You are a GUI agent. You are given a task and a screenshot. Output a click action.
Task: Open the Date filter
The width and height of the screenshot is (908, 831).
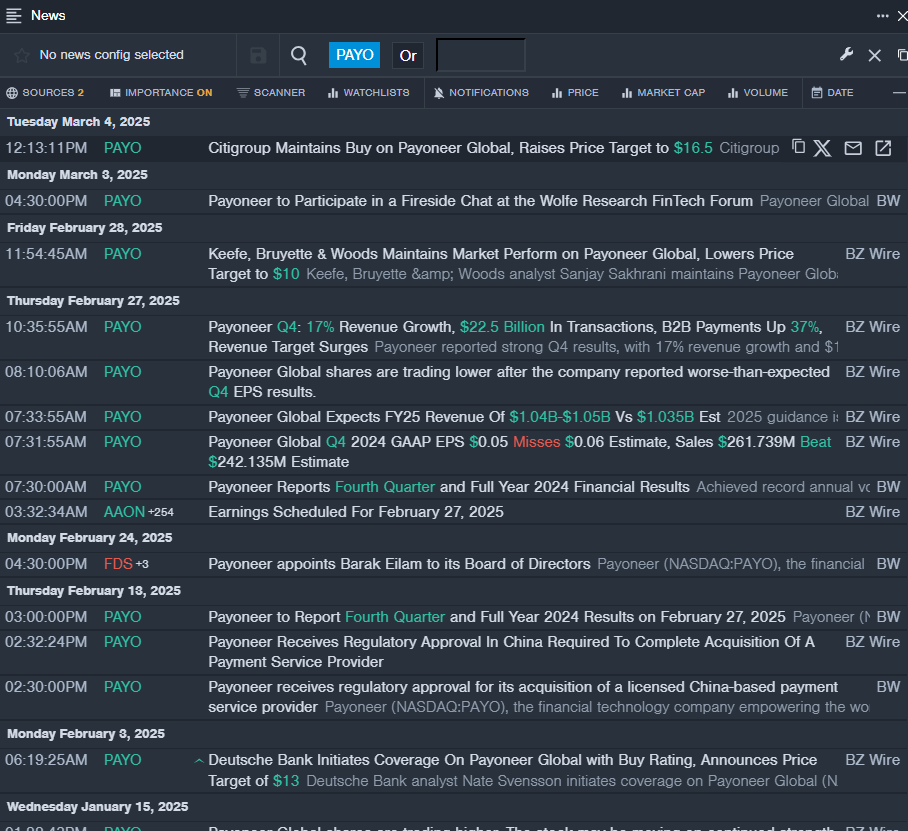(832, 93)
